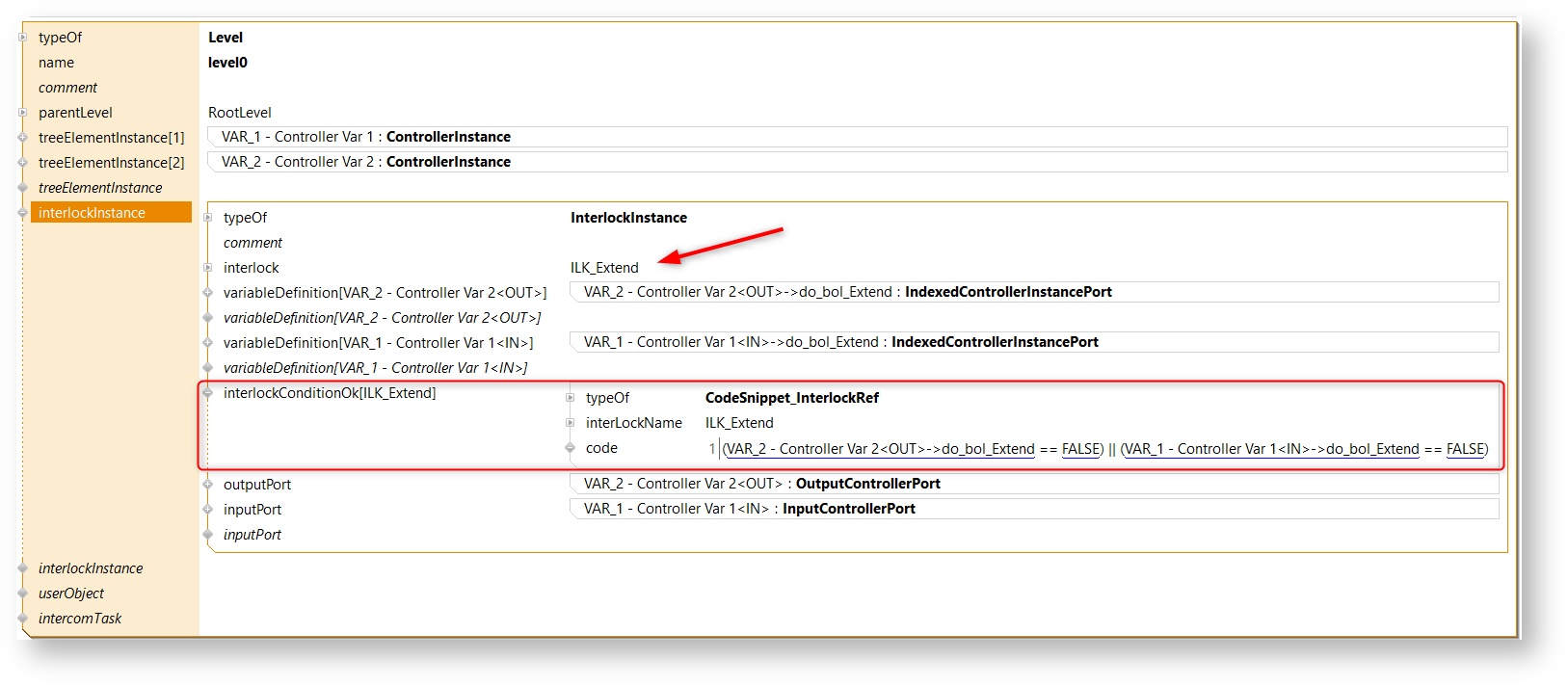
Task: Select the InputControllerPort field
Action: coord(1033,509)
